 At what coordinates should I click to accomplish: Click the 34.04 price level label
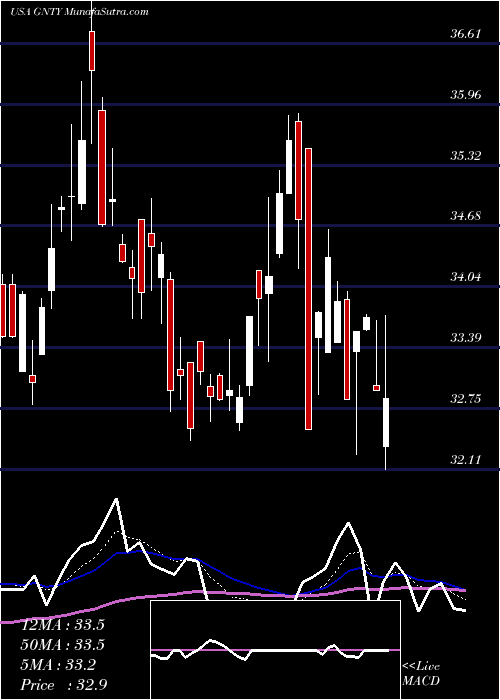(465, 277)
